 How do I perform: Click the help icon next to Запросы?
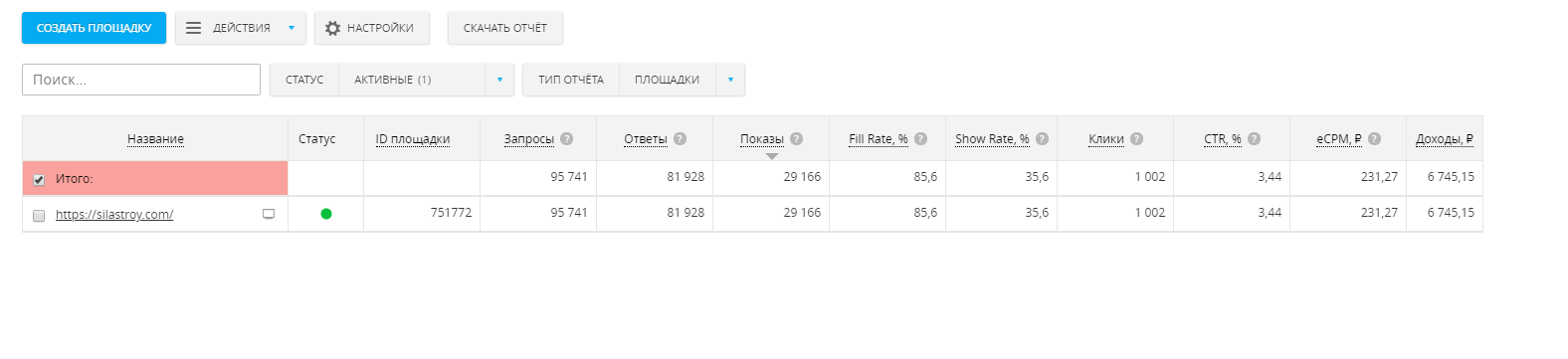(x=566, y=139)
